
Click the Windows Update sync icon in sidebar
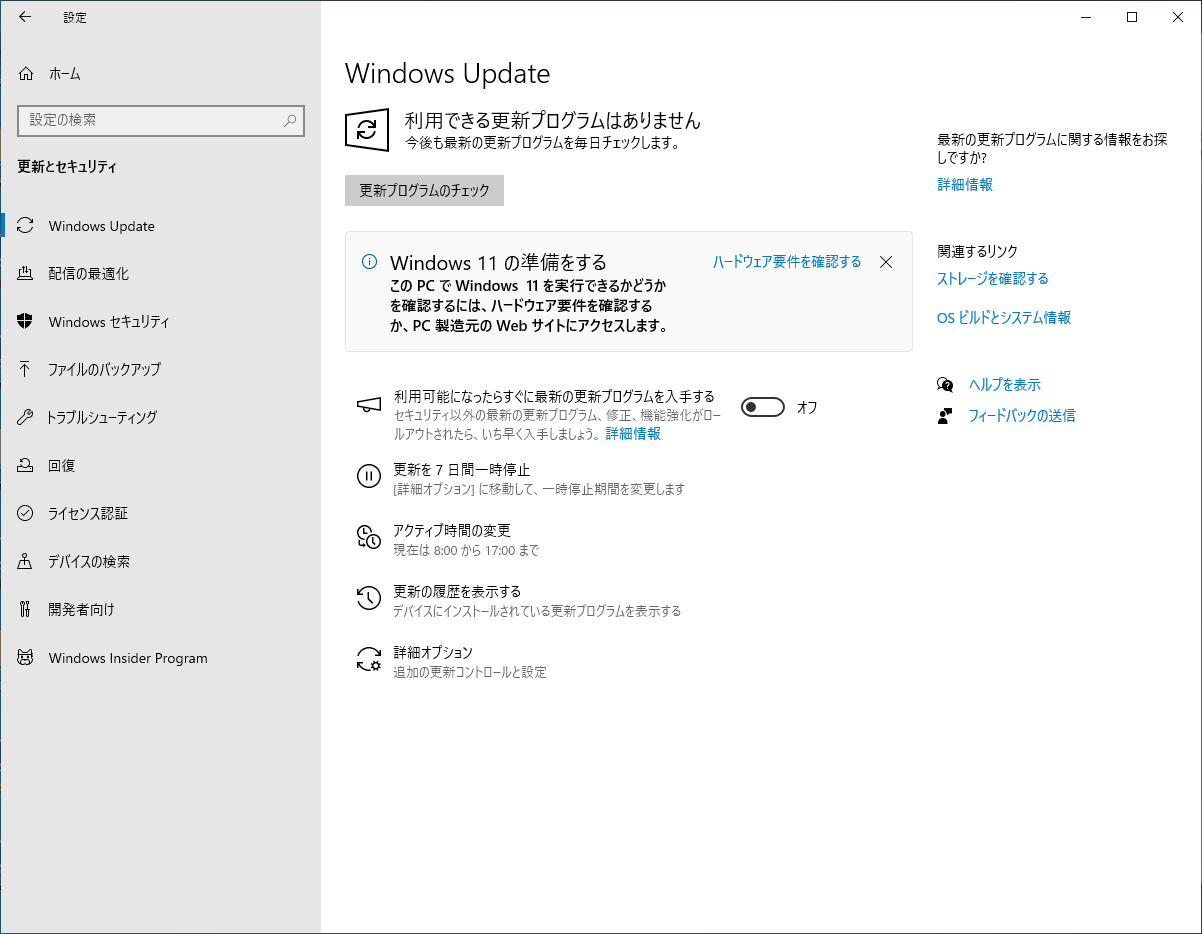(26, 226)
